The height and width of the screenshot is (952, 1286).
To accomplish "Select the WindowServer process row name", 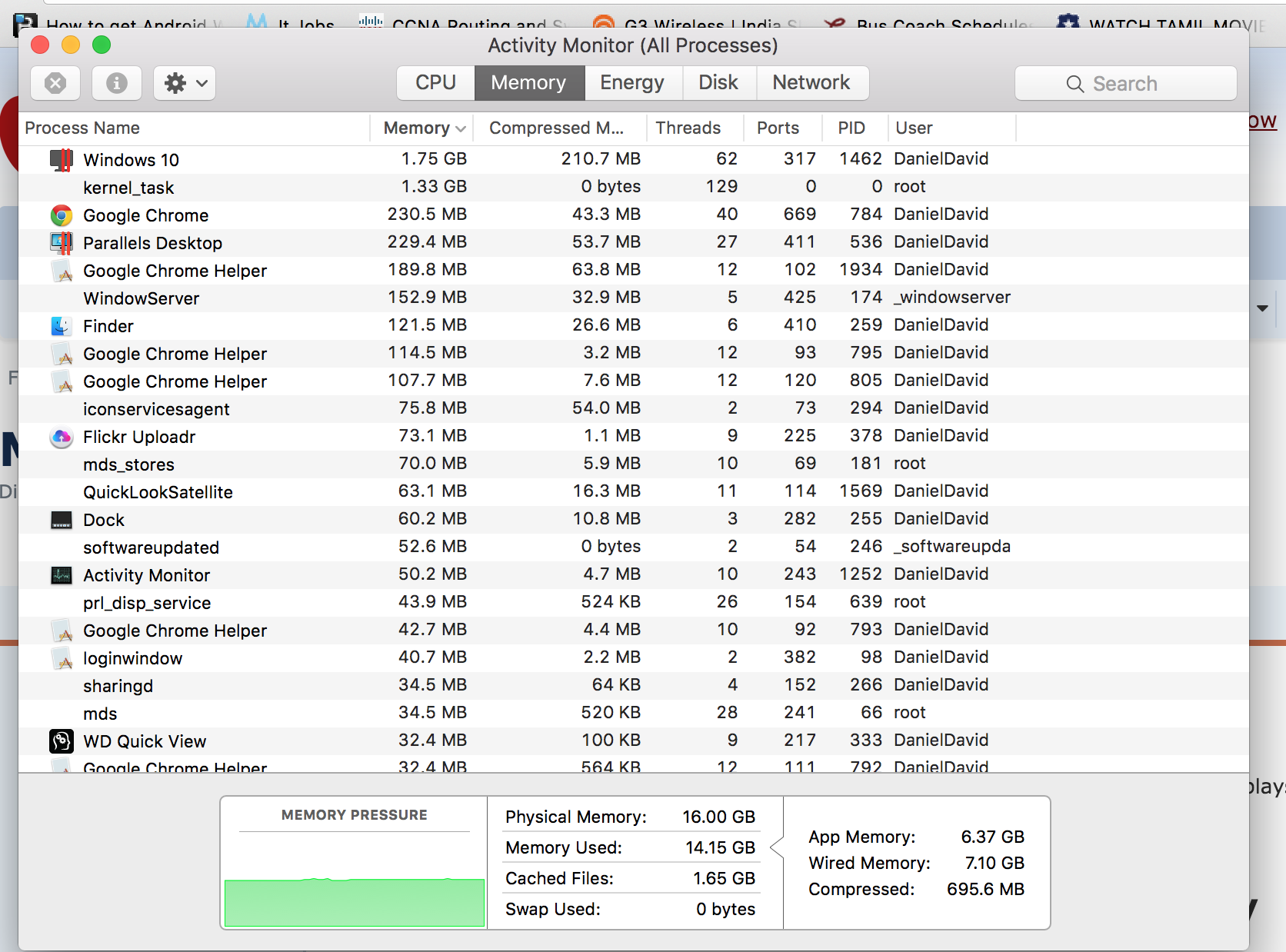I will pos(142,298).
